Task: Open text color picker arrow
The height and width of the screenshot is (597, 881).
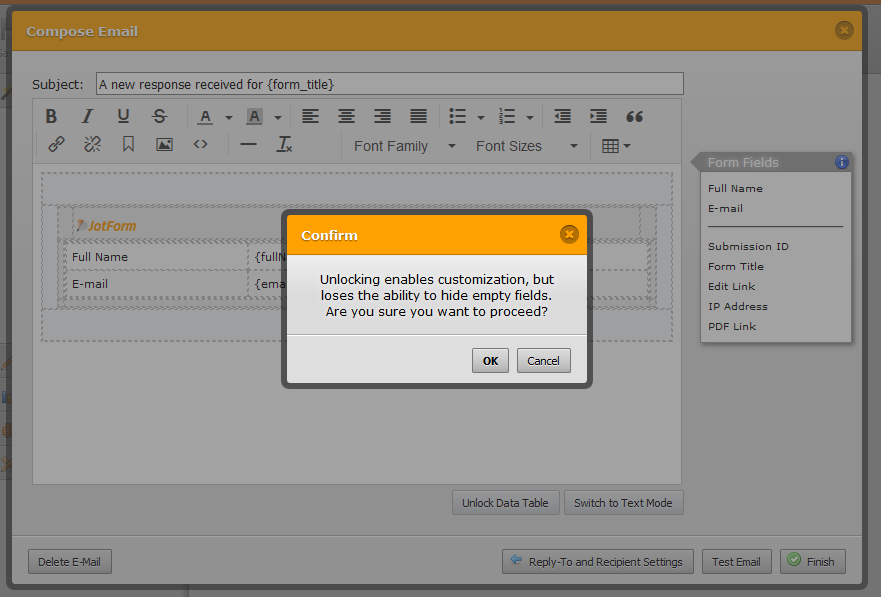Action: [x=229, y=117]
